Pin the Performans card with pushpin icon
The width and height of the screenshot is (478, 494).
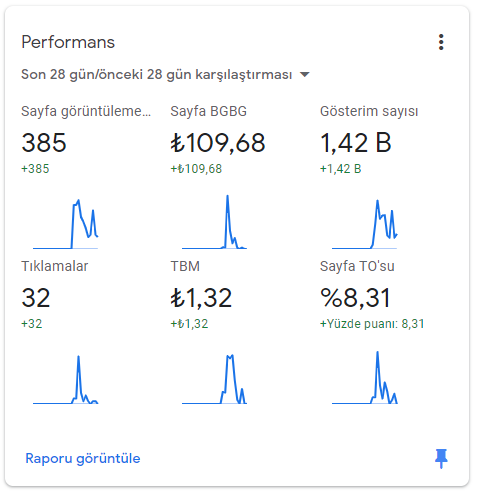(x=441, y=458)
